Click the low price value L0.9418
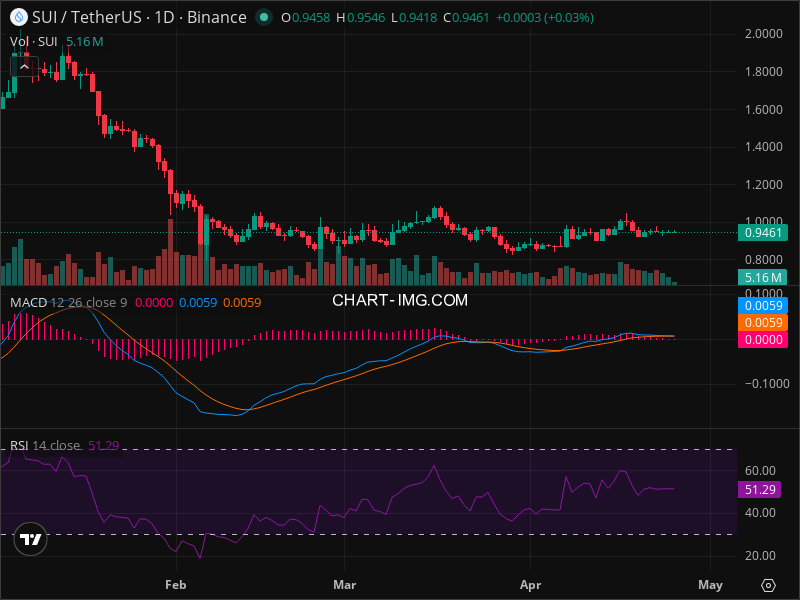Image resolution: width=800 pixels, height=600 pixels. click(414, 18)
